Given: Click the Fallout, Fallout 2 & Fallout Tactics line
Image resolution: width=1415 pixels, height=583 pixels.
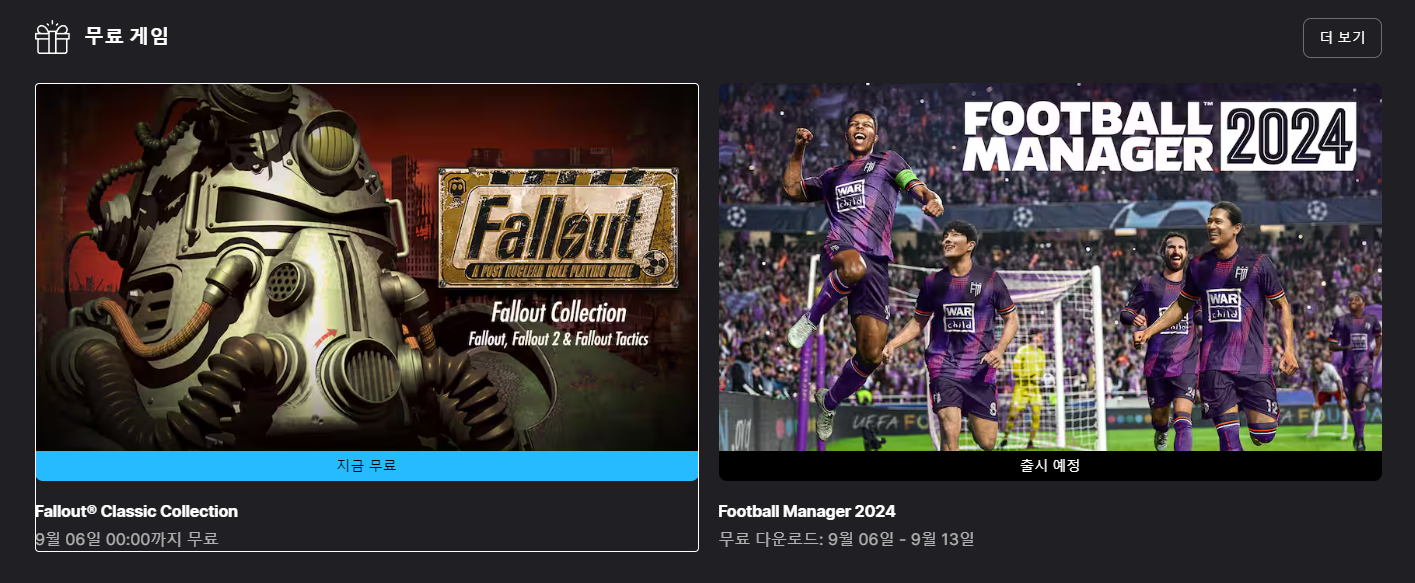Looking at the screenshot, I should tap(558, 339).
